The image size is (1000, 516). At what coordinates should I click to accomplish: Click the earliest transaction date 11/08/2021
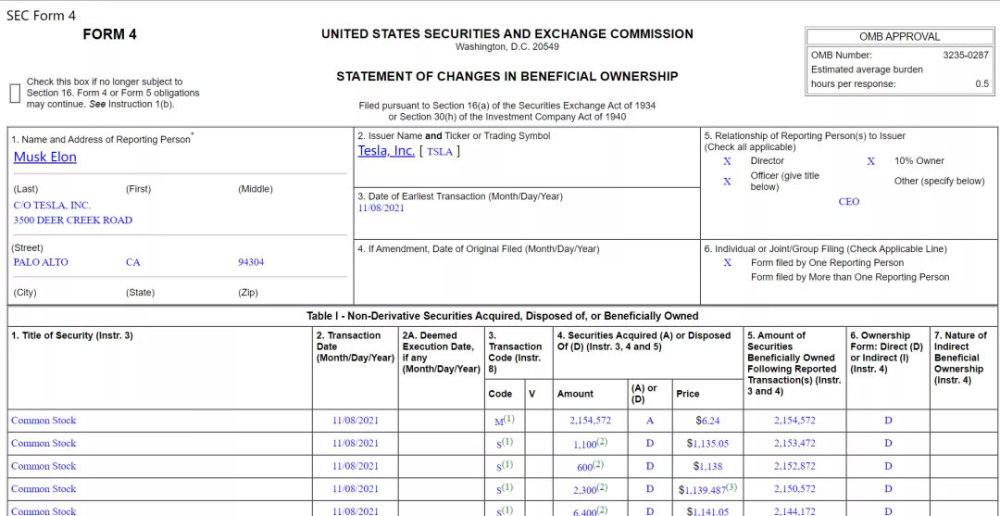pos(381,209)
